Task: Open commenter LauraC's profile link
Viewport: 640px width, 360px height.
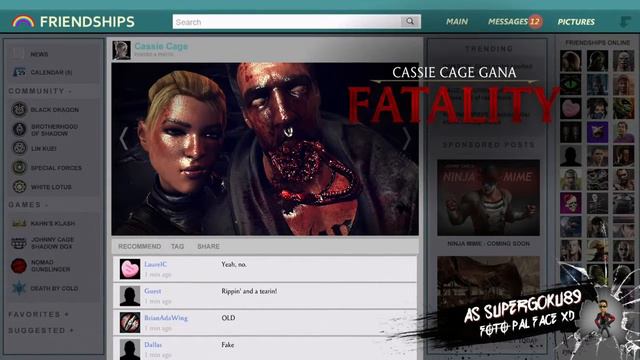Action: (x=156, y=264)
